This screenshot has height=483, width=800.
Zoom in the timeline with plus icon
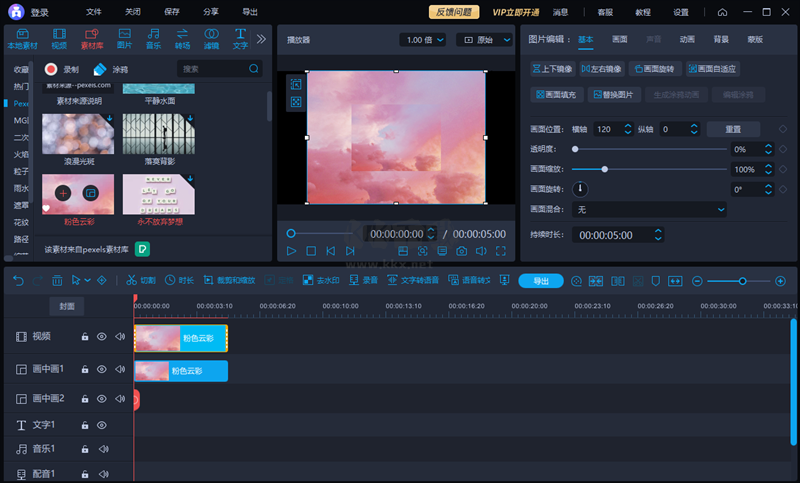781,281
